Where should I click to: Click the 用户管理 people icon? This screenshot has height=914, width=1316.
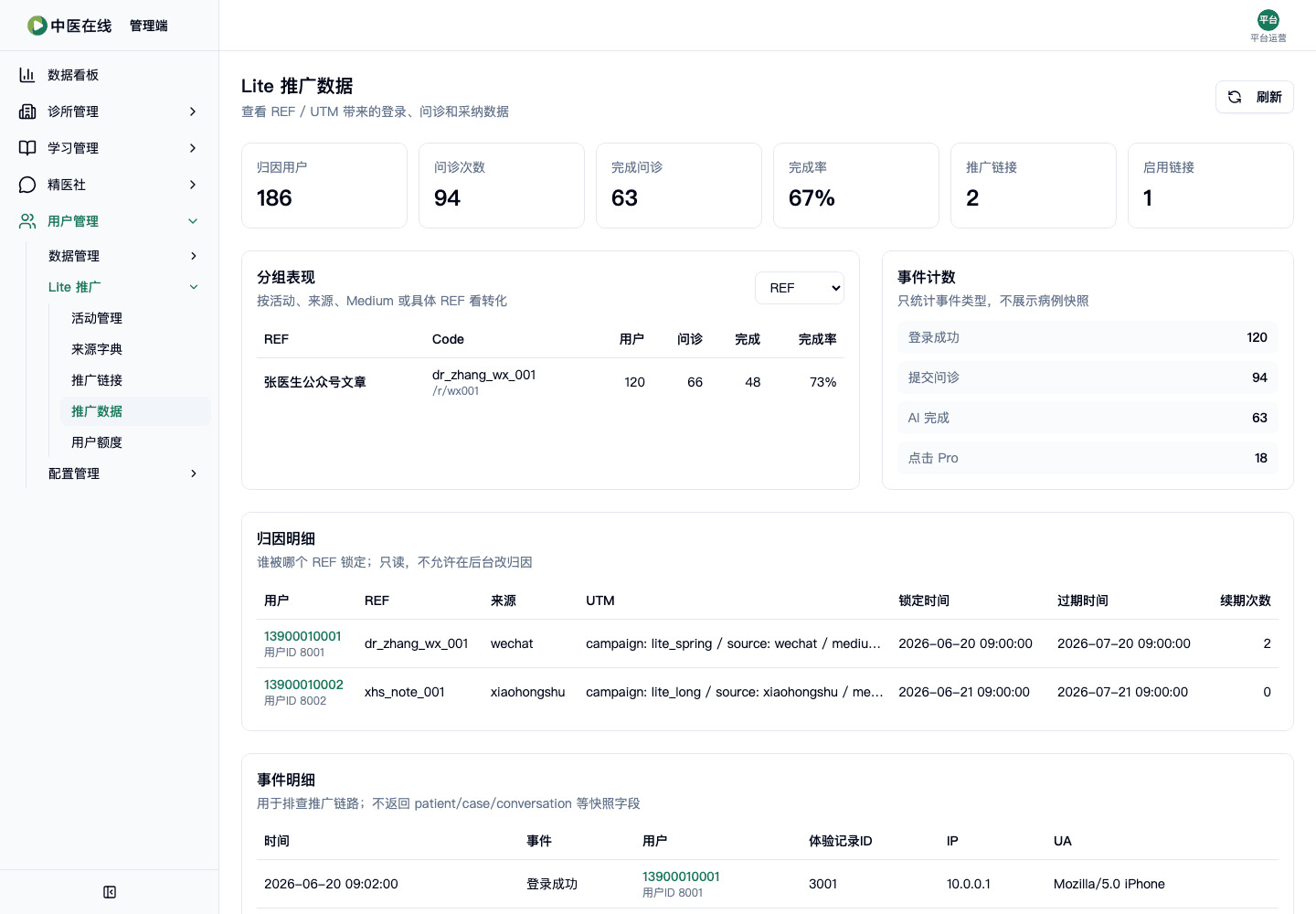[27, 221]
